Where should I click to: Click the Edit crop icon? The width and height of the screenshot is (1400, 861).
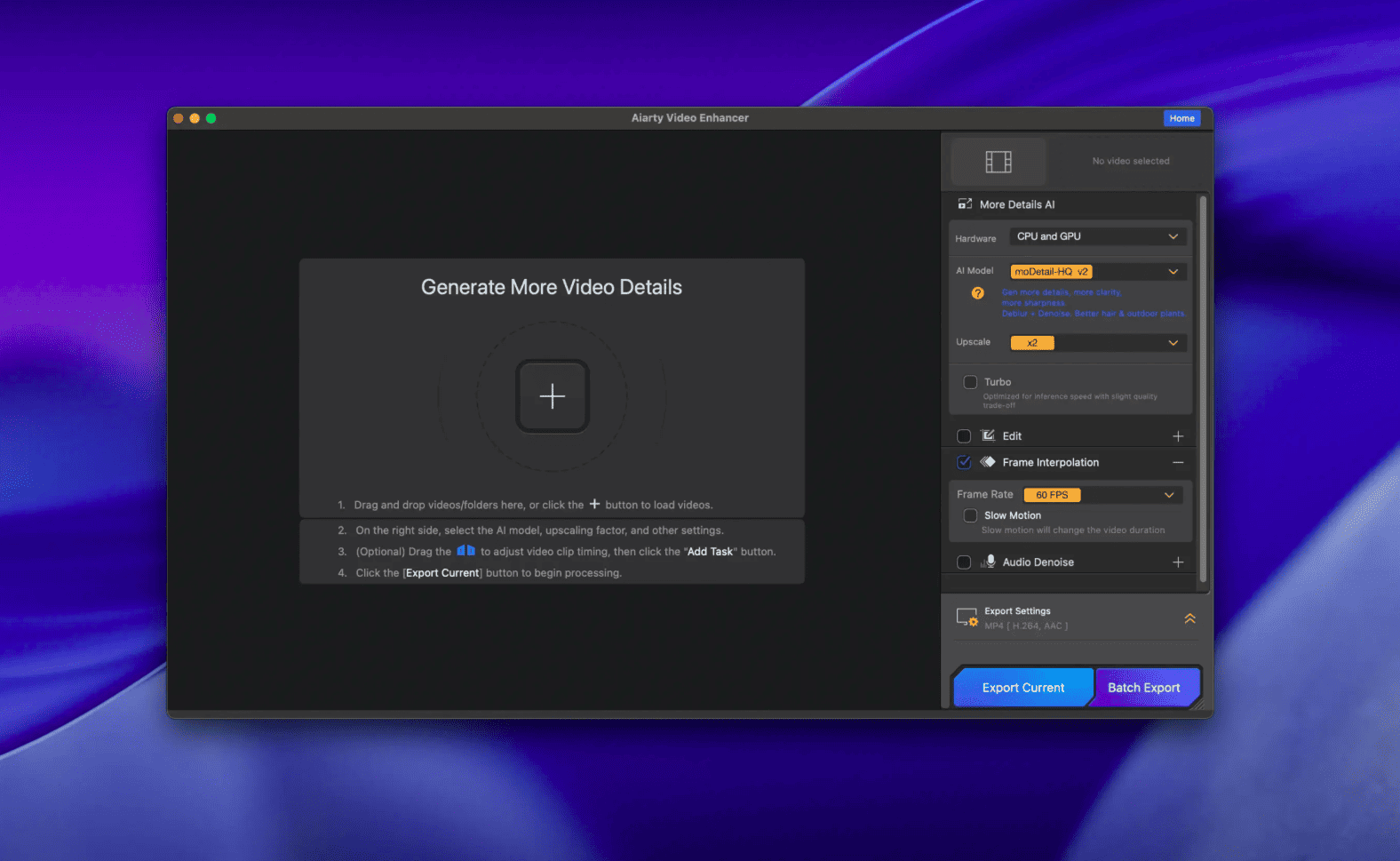coord(988,435)
